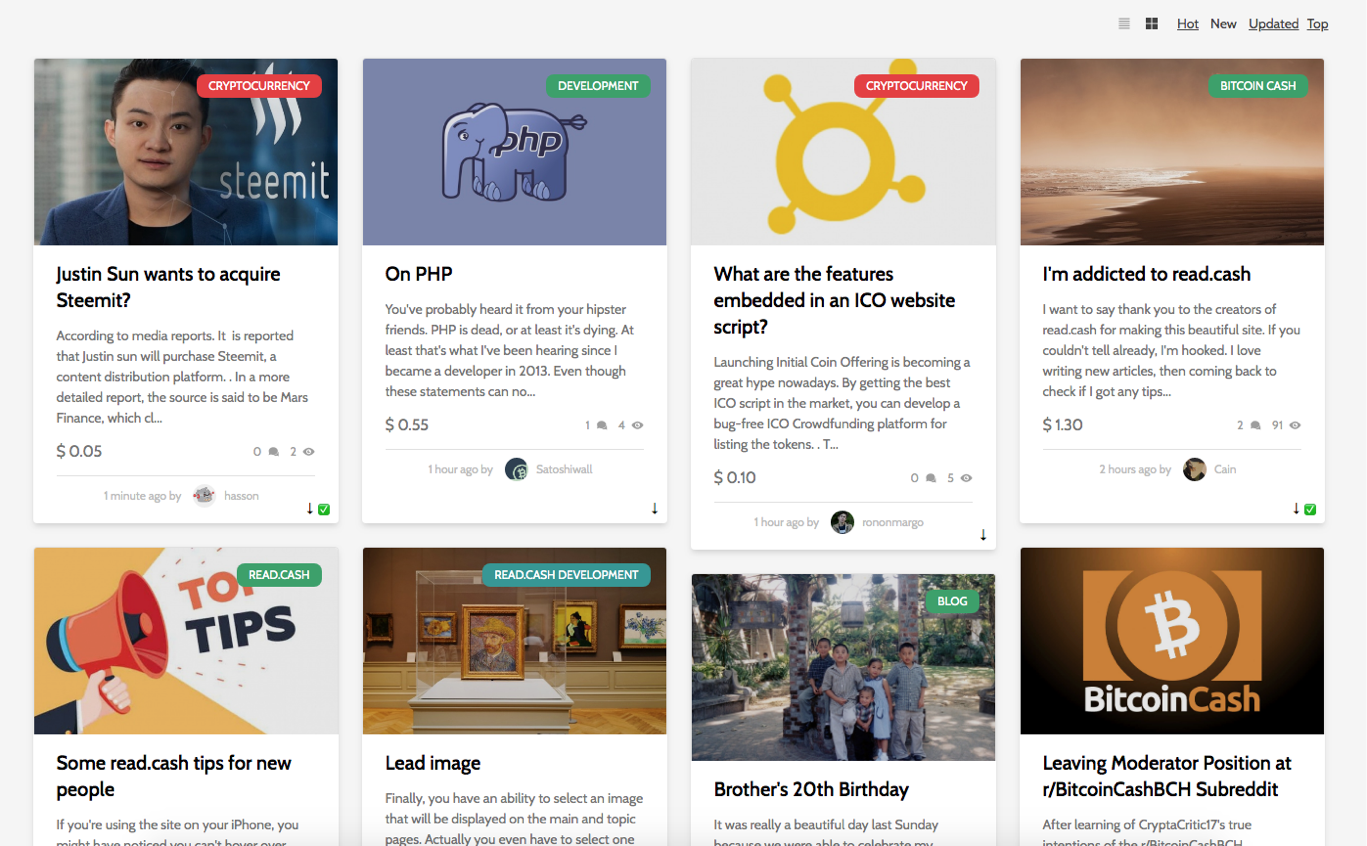Click views eye icon on ICO script card

click(x=966, y=478)
